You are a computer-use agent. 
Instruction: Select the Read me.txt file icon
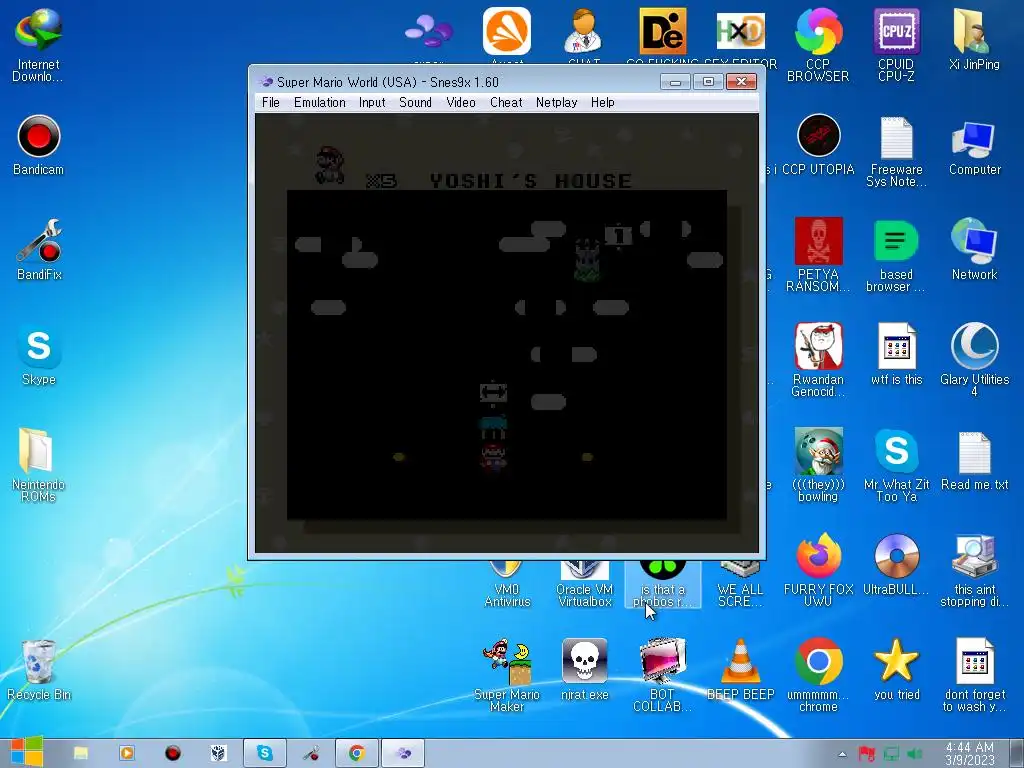pyautogui.click(x=974, y=460)
